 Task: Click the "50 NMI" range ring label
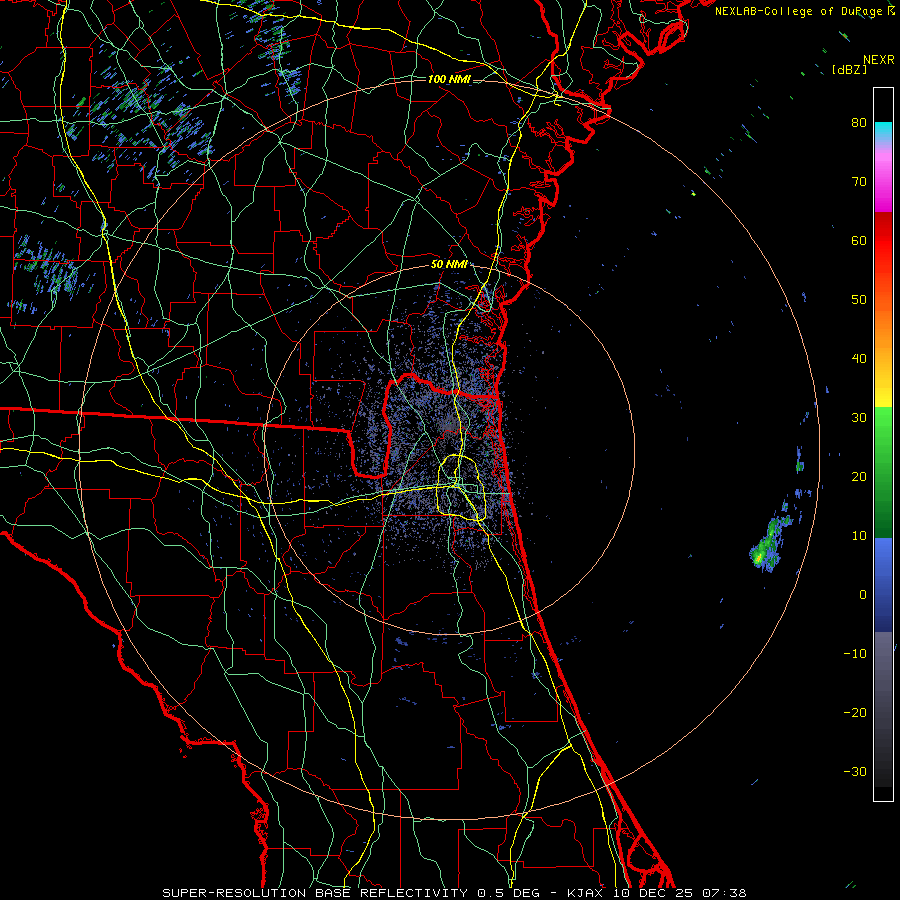click(x=449, y=264)
